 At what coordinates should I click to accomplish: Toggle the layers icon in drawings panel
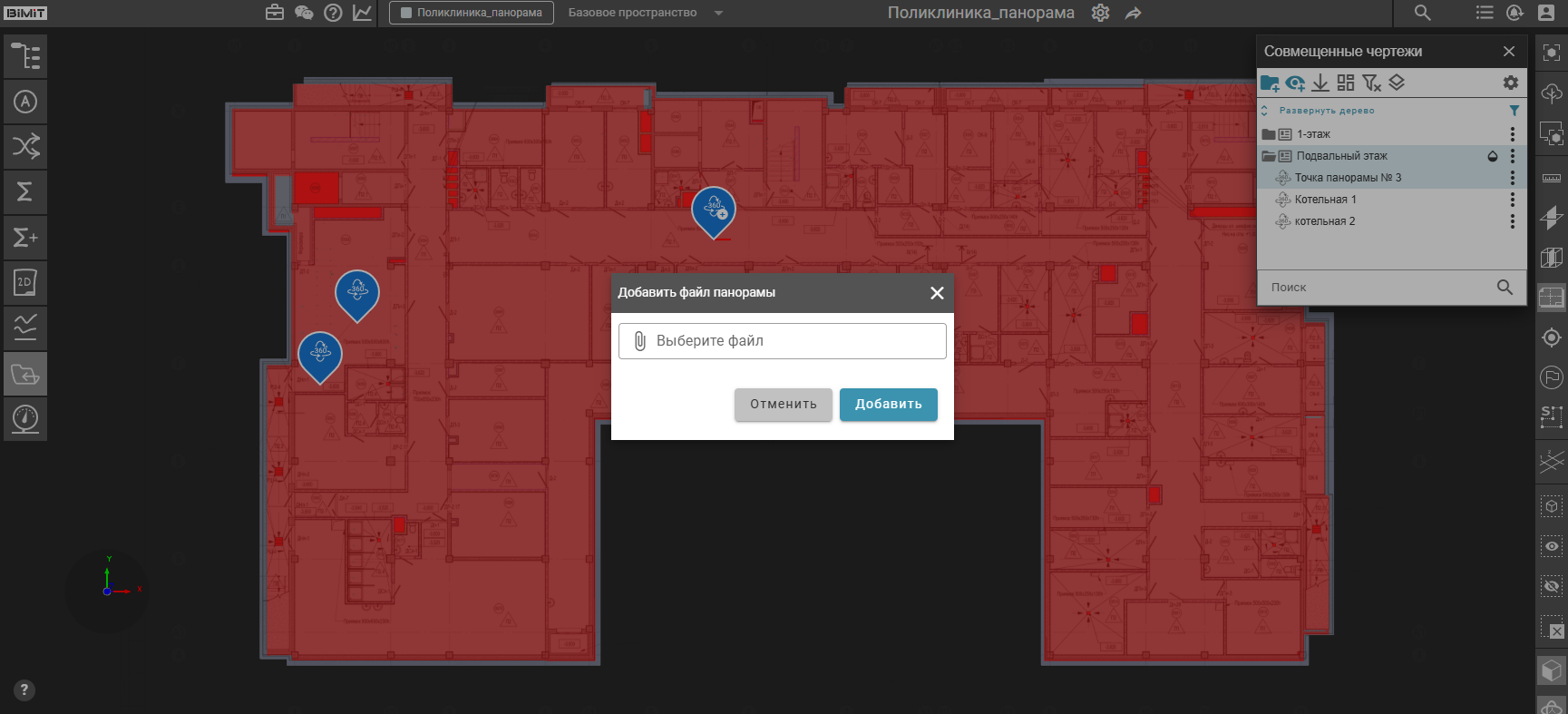[x=1397, y=83]
